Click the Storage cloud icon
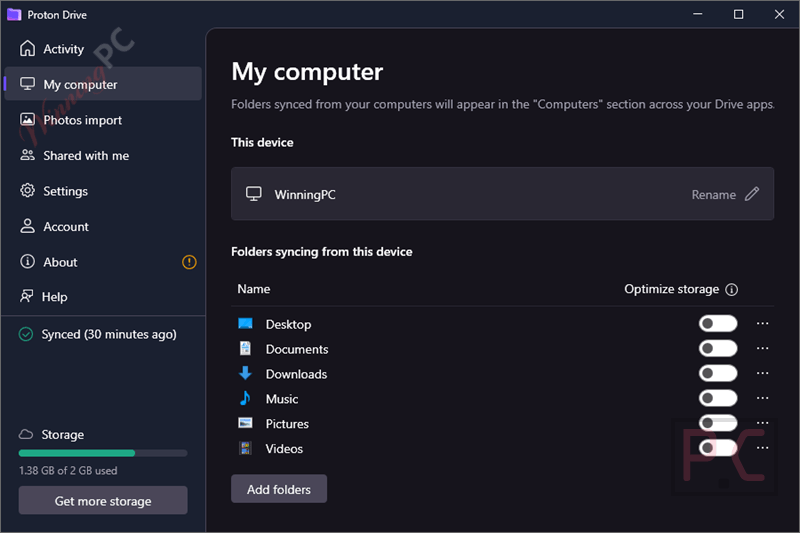 coord(26,434)
